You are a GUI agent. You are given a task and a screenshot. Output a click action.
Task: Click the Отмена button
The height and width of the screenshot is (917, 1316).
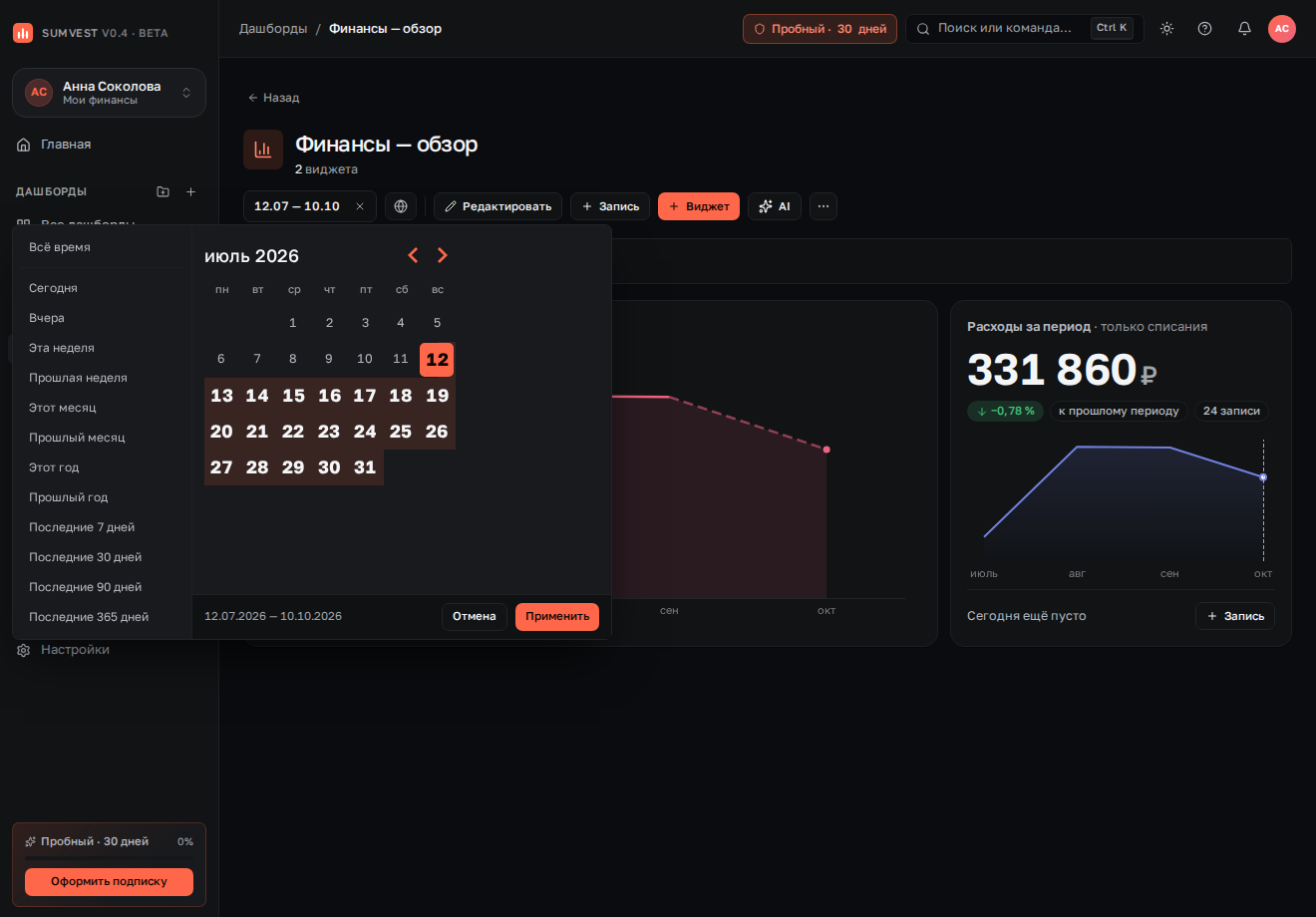pos(475,616)
